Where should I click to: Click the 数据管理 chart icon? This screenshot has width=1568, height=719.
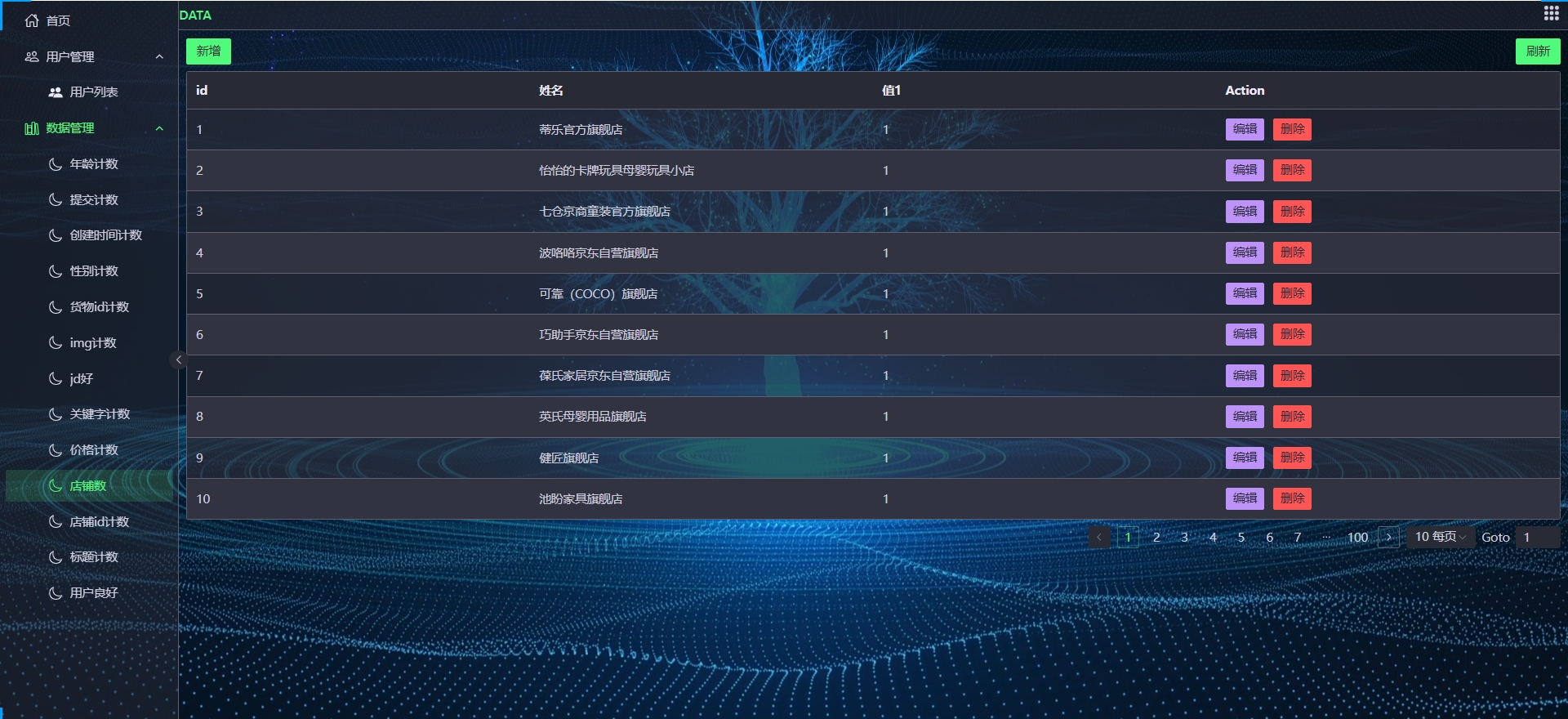point(32,128)
